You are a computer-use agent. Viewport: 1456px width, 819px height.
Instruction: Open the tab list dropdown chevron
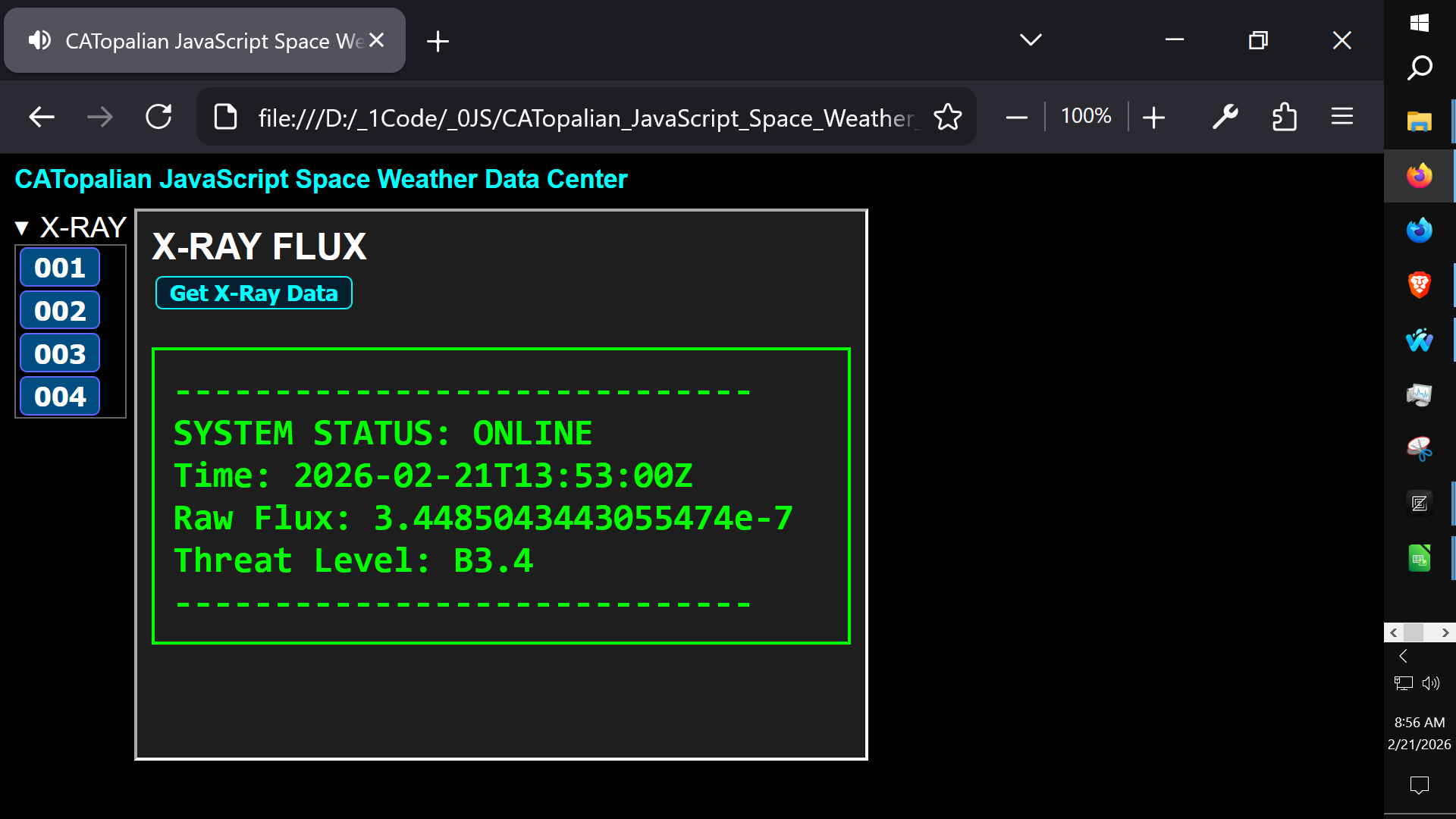(x=1030, y=40)
